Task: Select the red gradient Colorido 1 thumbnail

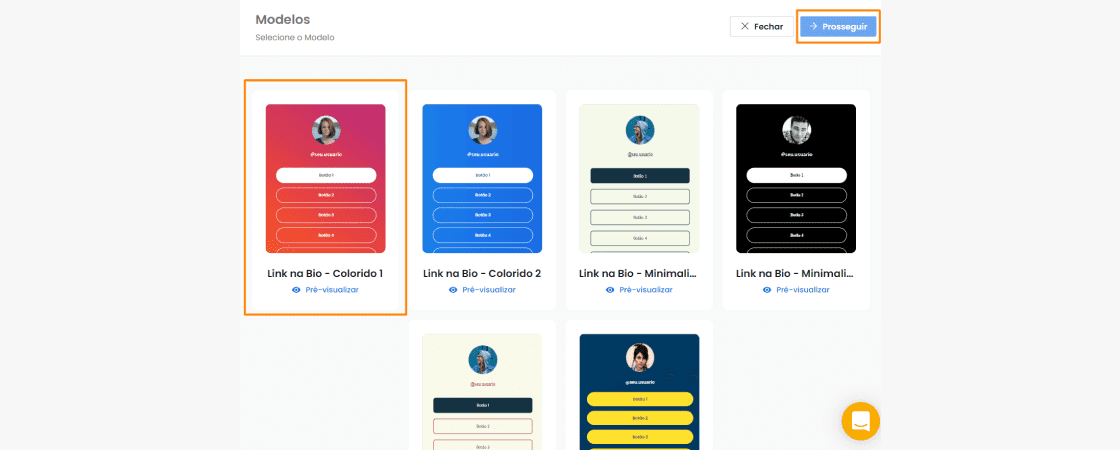Action: pos(325,178)
